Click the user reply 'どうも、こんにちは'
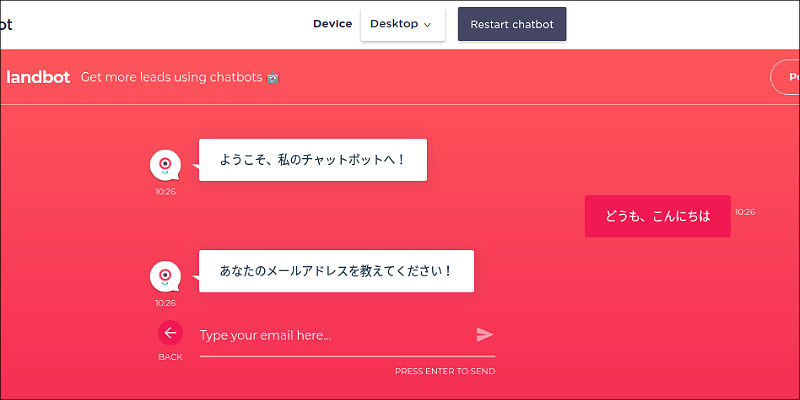The height and width of the screenshot is (400, 800). click(658, 216)
